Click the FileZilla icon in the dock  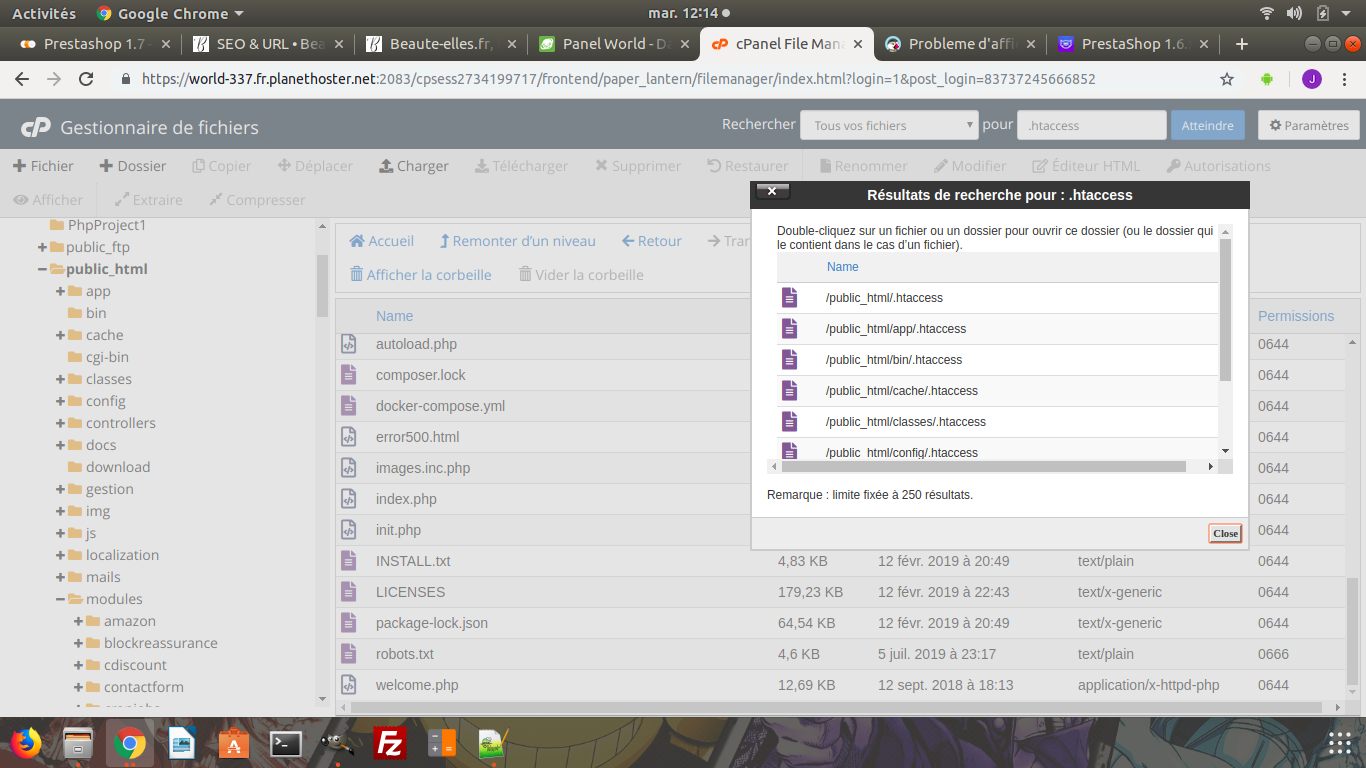tap(388, 743)
